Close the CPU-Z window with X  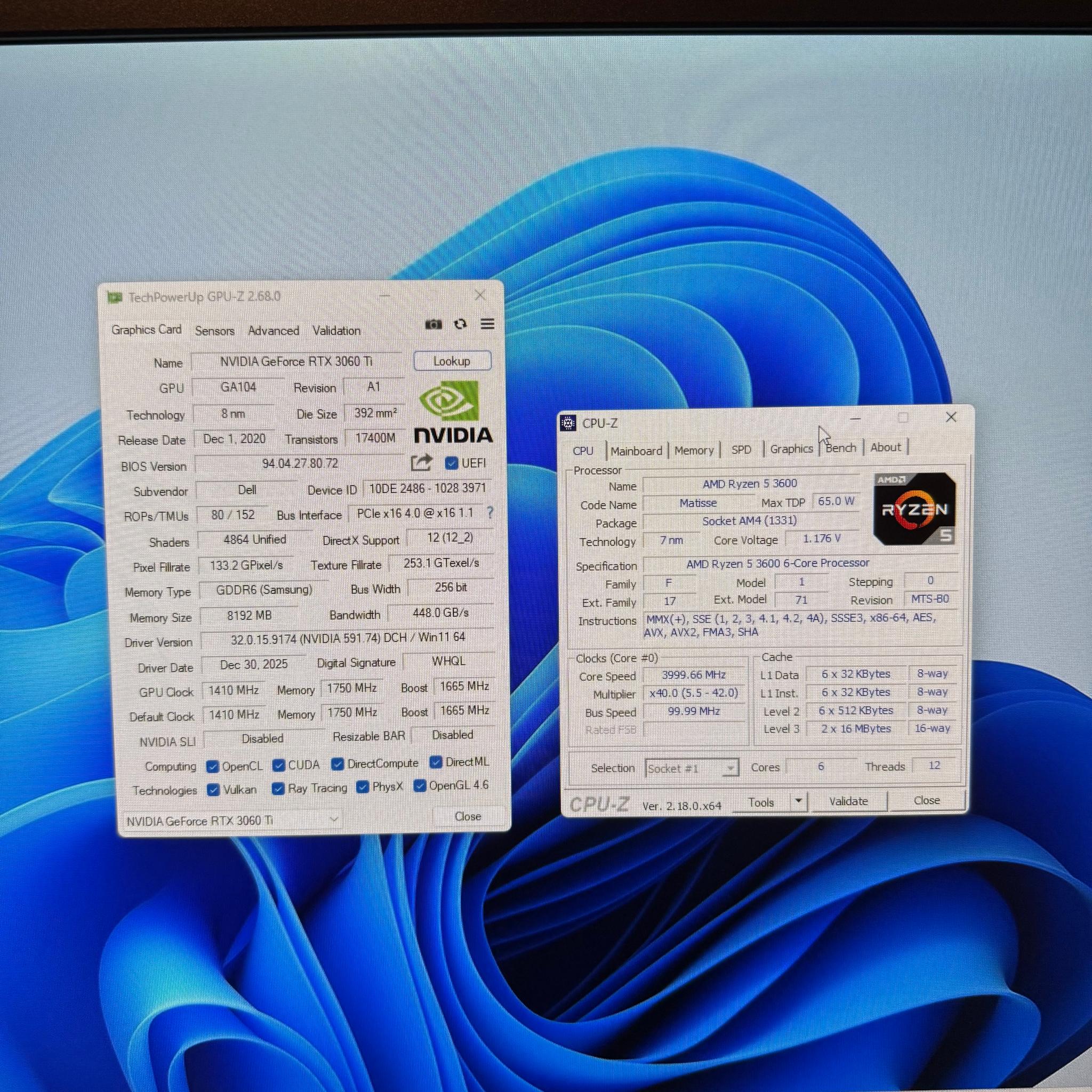click(951, 417)
